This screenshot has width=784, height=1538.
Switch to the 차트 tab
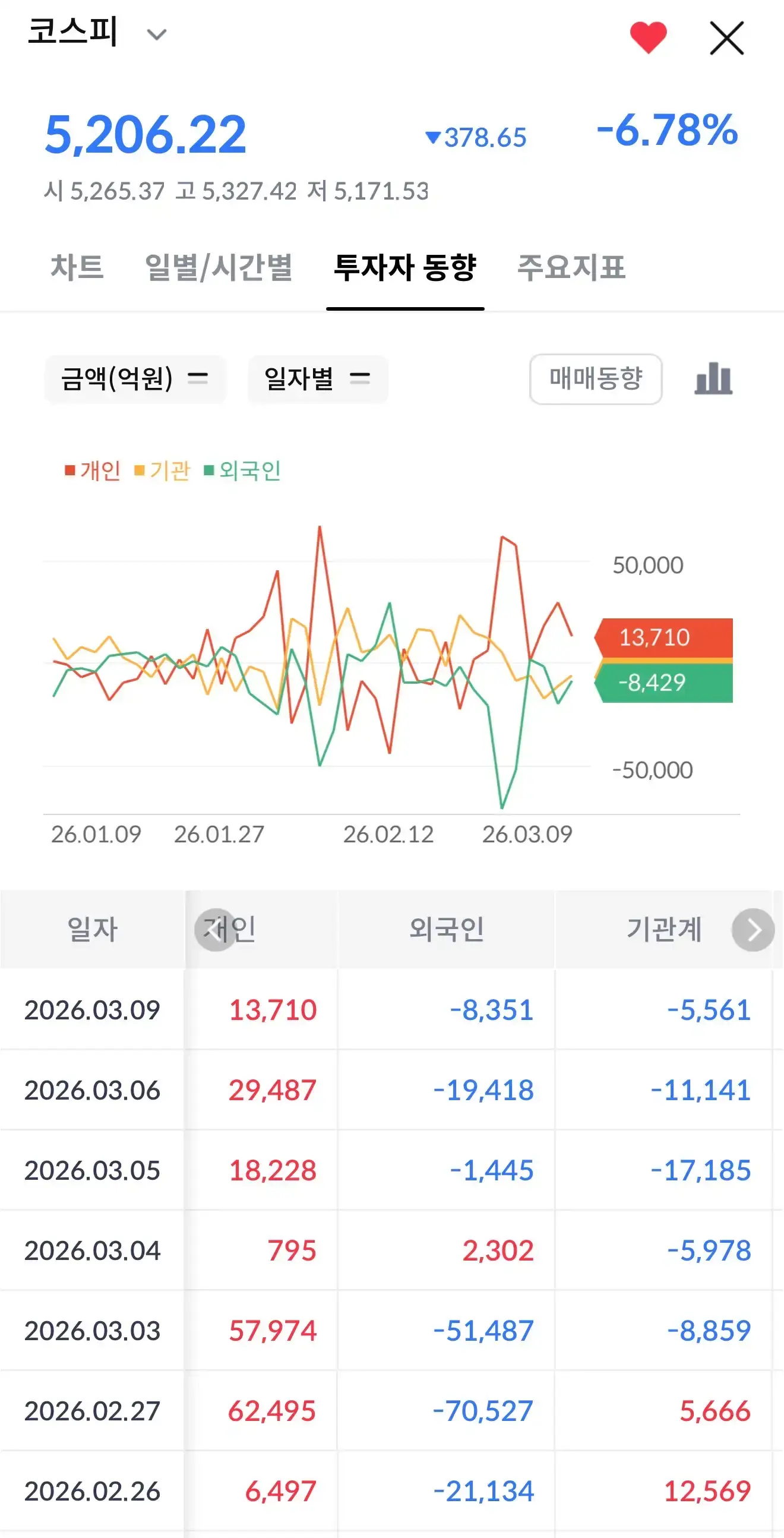(x=77, y=267)
